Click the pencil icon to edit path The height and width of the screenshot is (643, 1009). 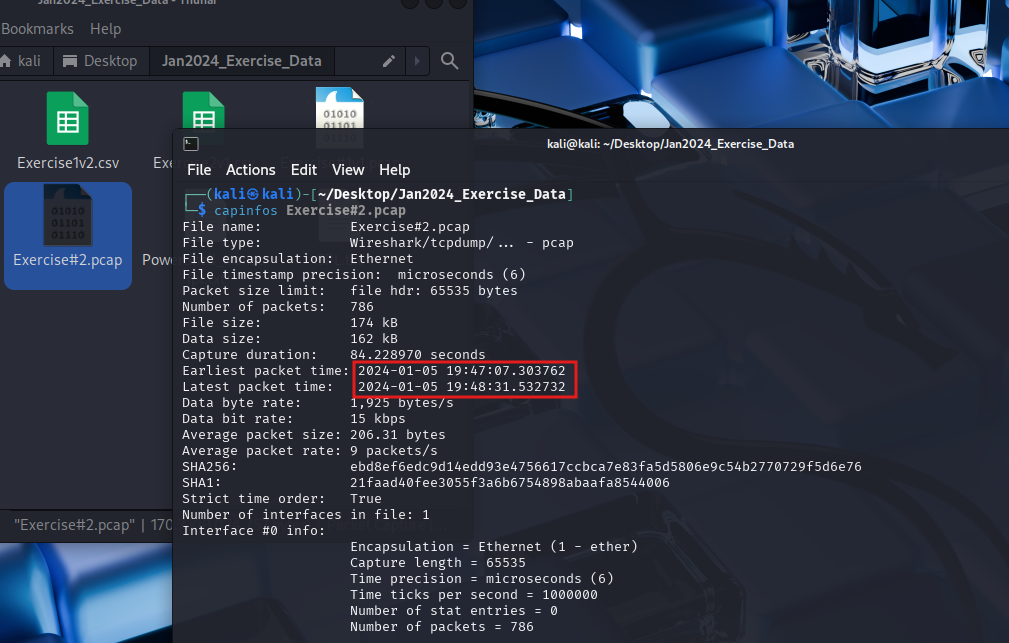click(389, 61)
